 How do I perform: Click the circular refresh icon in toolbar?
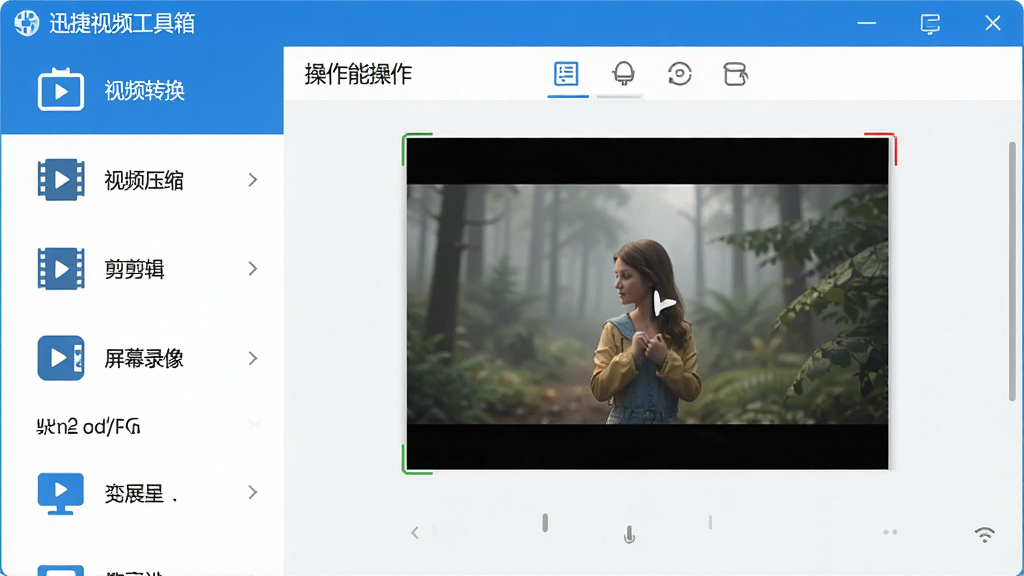[680, 74]
